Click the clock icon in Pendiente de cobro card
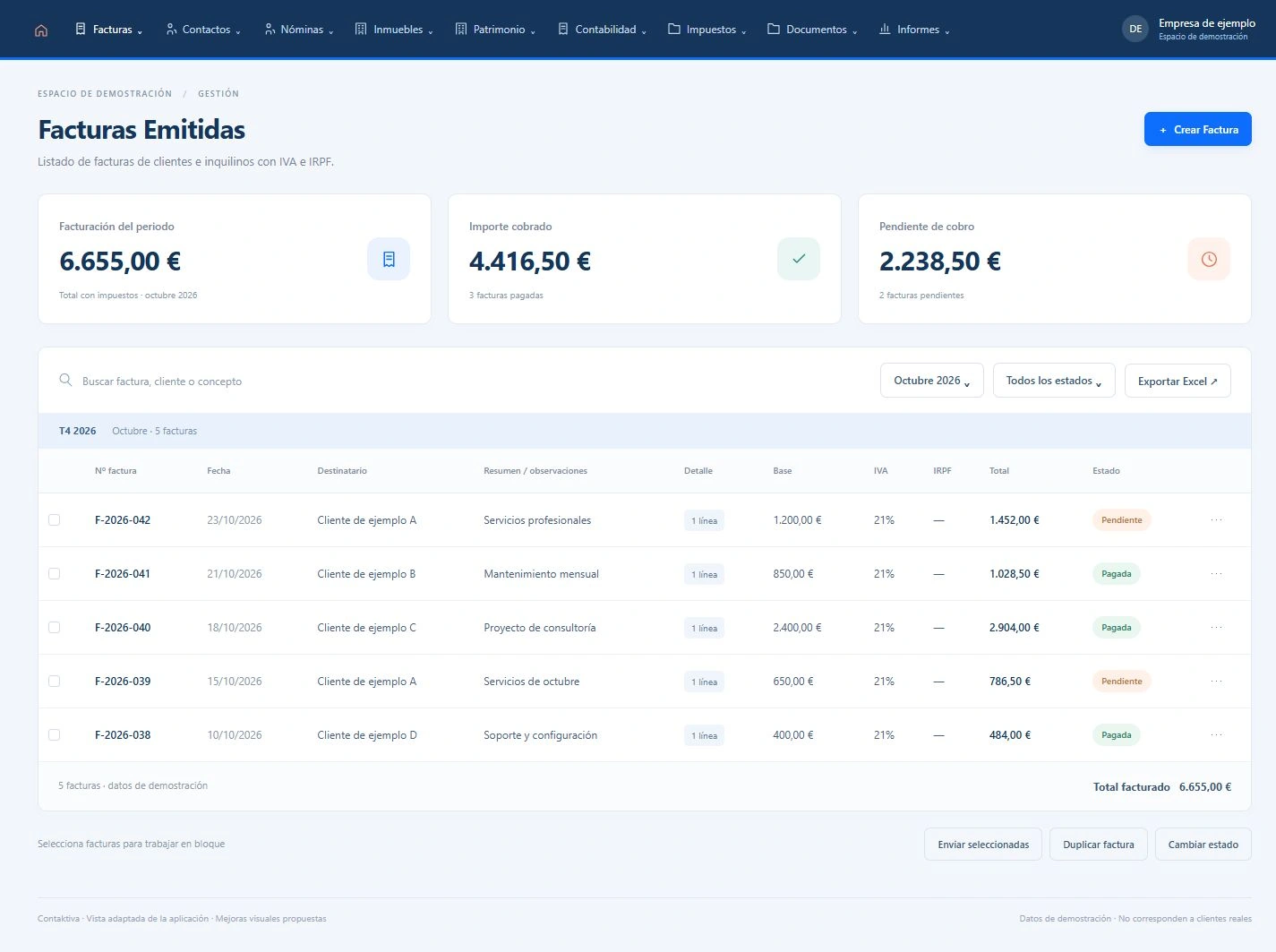Viewport: 1276px width, 952px height. pyautogui.click(x=1209, y=259)
